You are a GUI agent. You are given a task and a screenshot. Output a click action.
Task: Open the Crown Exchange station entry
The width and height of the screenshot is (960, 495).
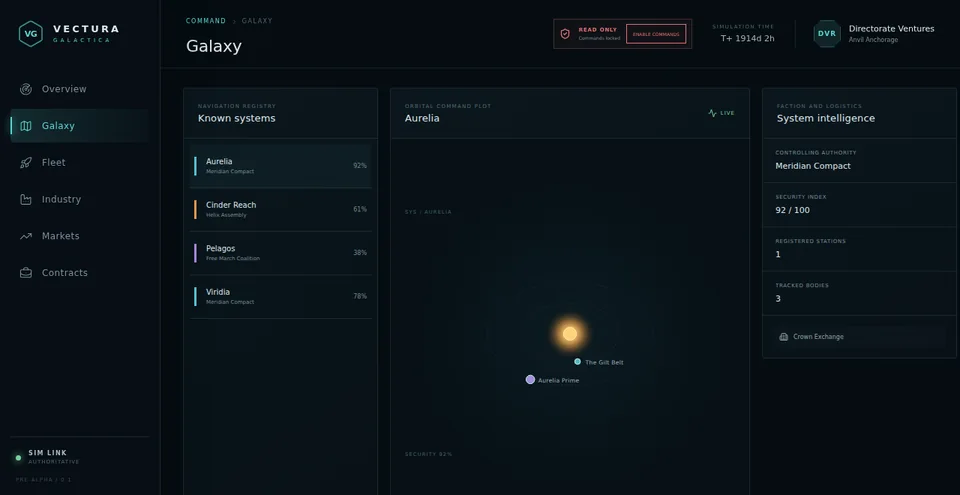click(x=859, y=336)
